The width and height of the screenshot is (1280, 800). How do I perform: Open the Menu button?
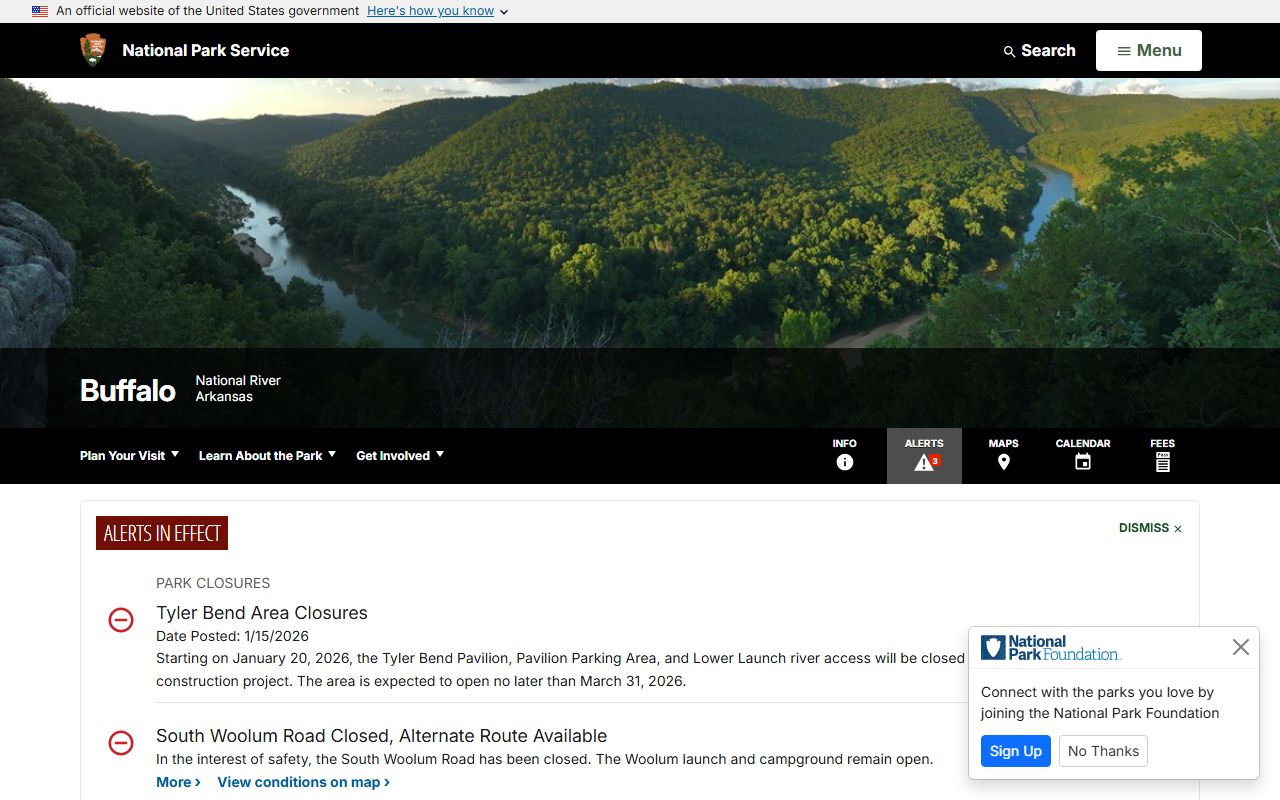(x=1149, y=50)
